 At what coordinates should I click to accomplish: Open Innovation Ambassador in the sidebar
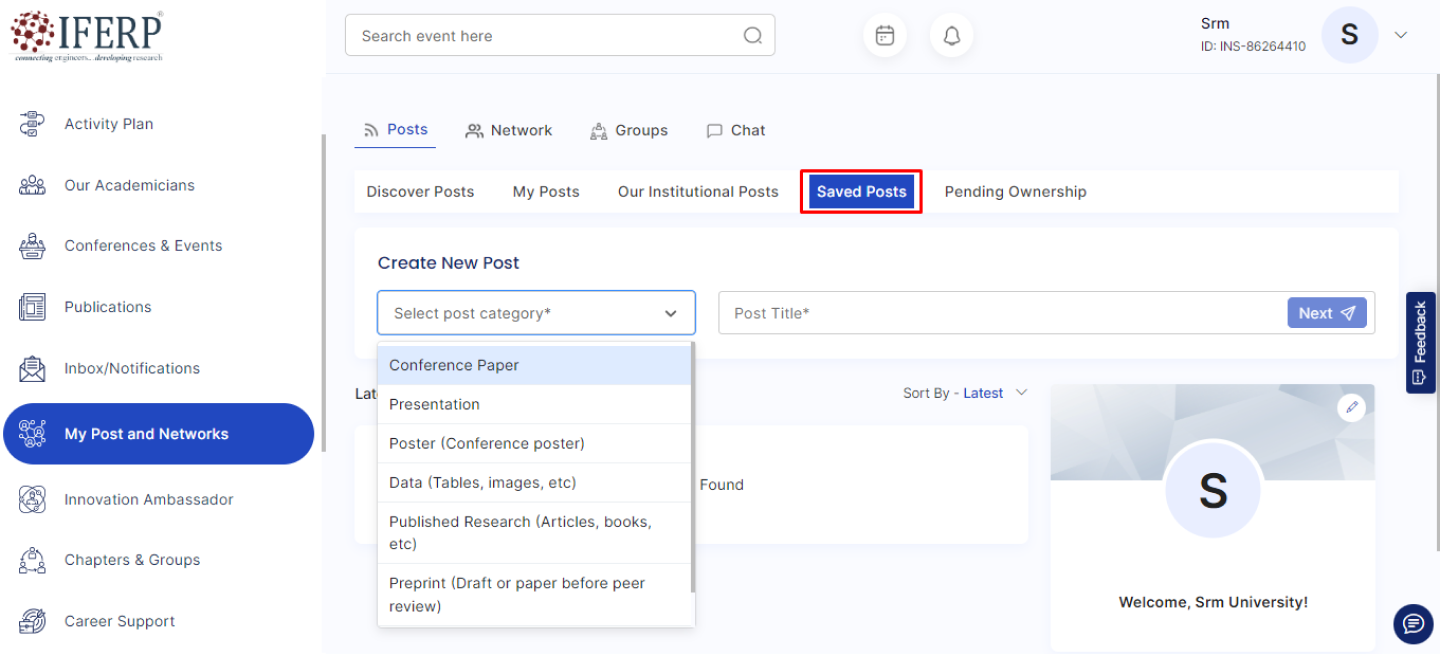coord(148,499)
